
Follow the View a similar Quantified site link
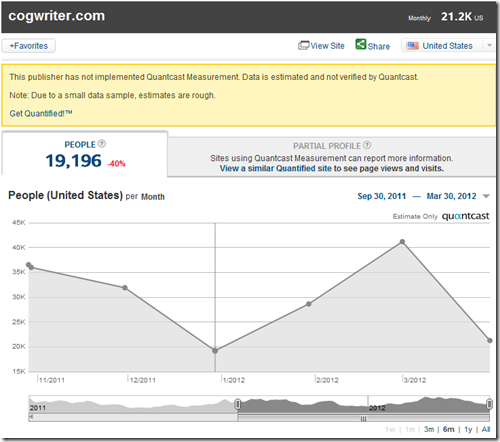(x=276, y=168)
